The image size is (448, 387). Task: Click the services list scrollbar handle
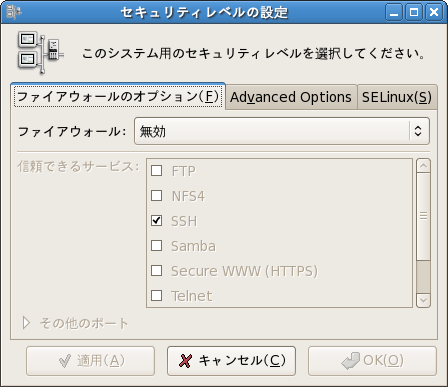(x=423, y=216)
